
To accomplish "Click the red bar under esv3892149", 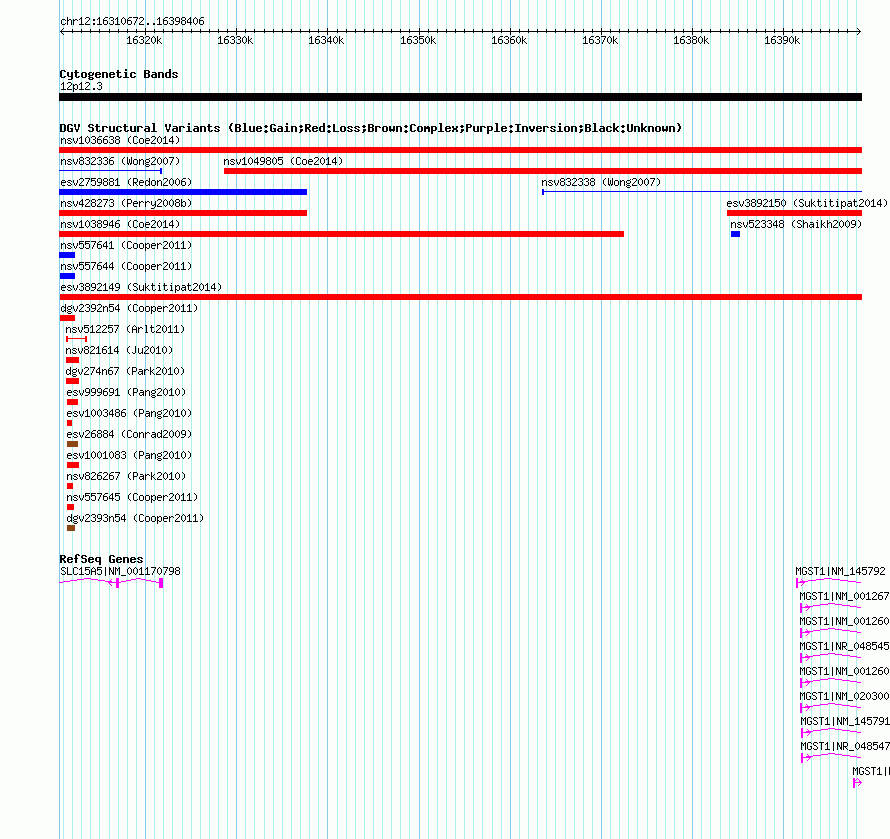I will 460,297.
